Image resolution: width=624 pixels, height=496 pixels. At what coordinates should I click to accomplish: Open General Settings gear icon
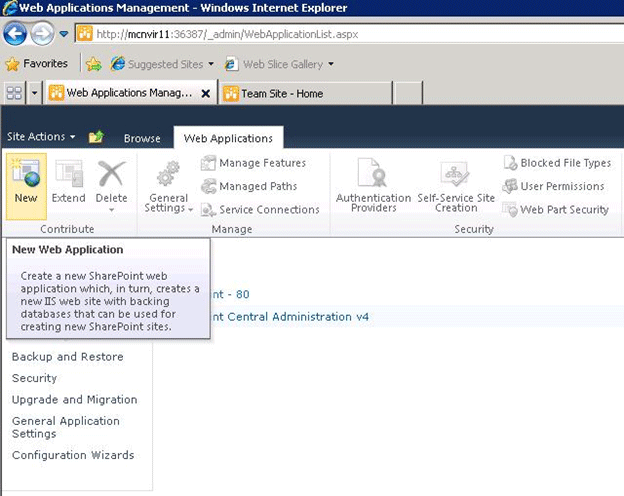point(168,174)
